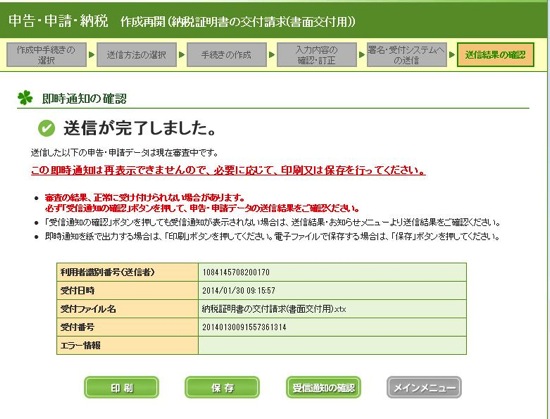Viewport: 550px width, 419px height.
Task: Click file name 納税証明書の交付請求(書面交付用).xtx
Action: tap(274, 309)
